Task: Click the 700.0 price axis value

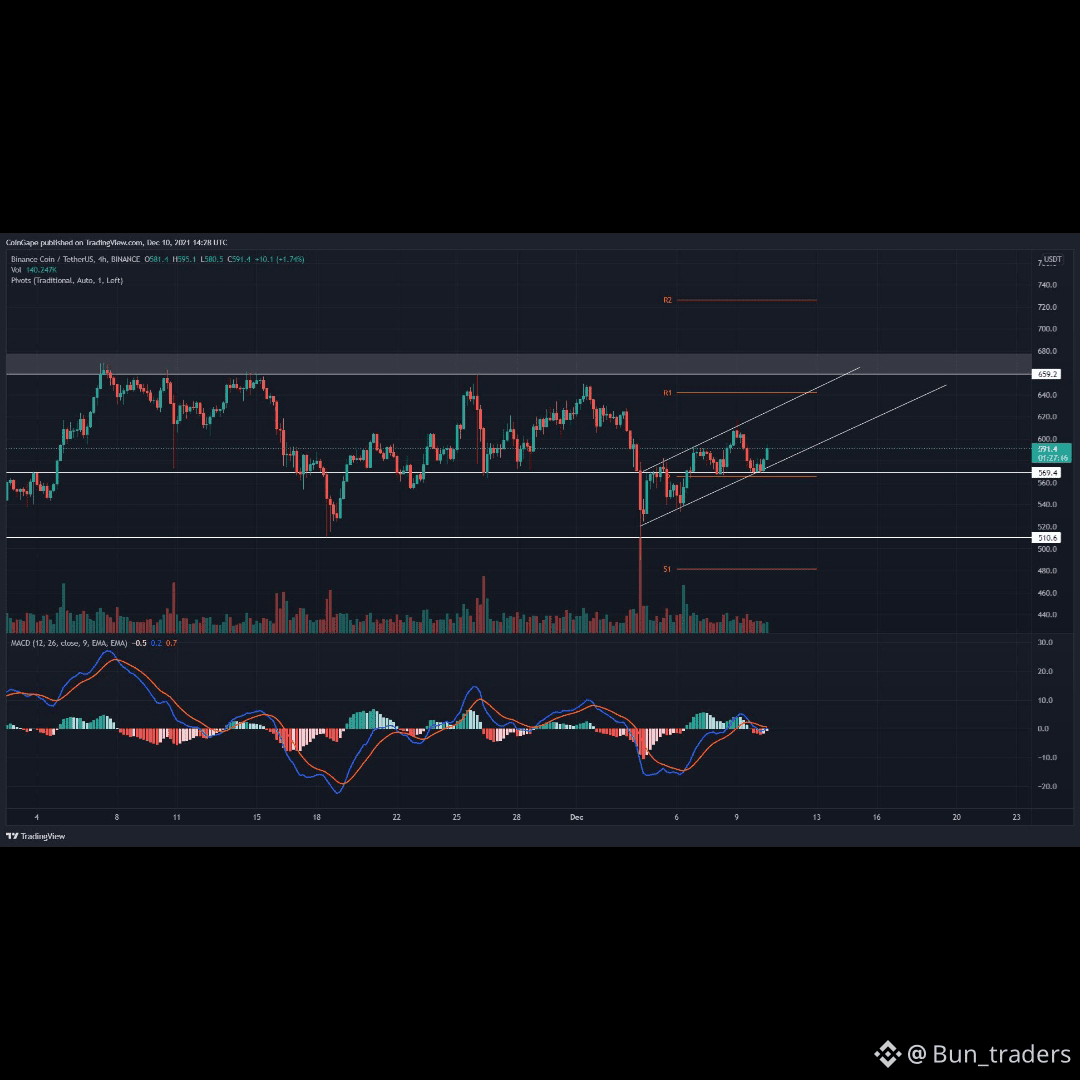Action: [1047, 329]
